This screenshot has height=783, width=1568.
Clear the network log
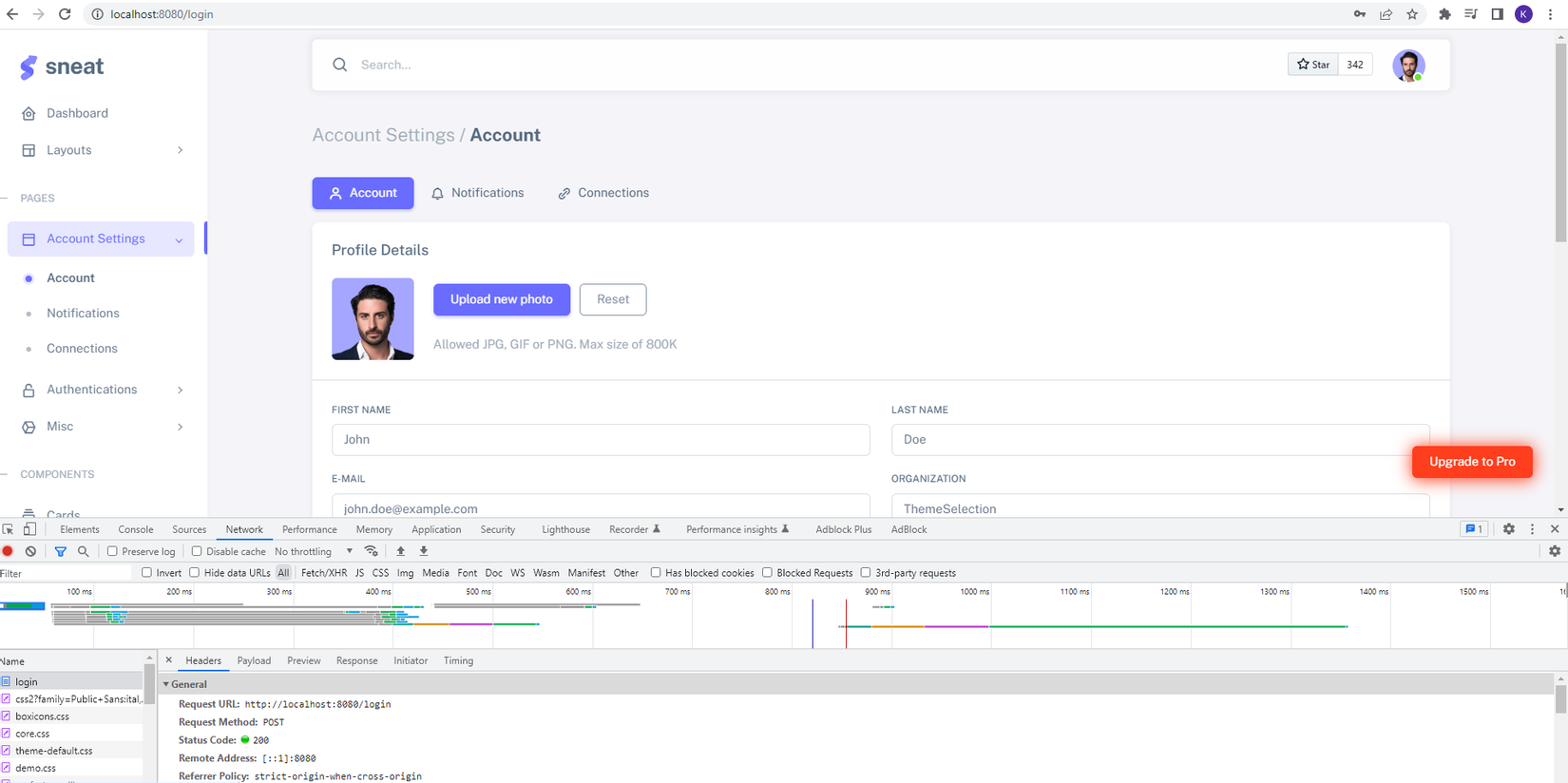point(31,551)
